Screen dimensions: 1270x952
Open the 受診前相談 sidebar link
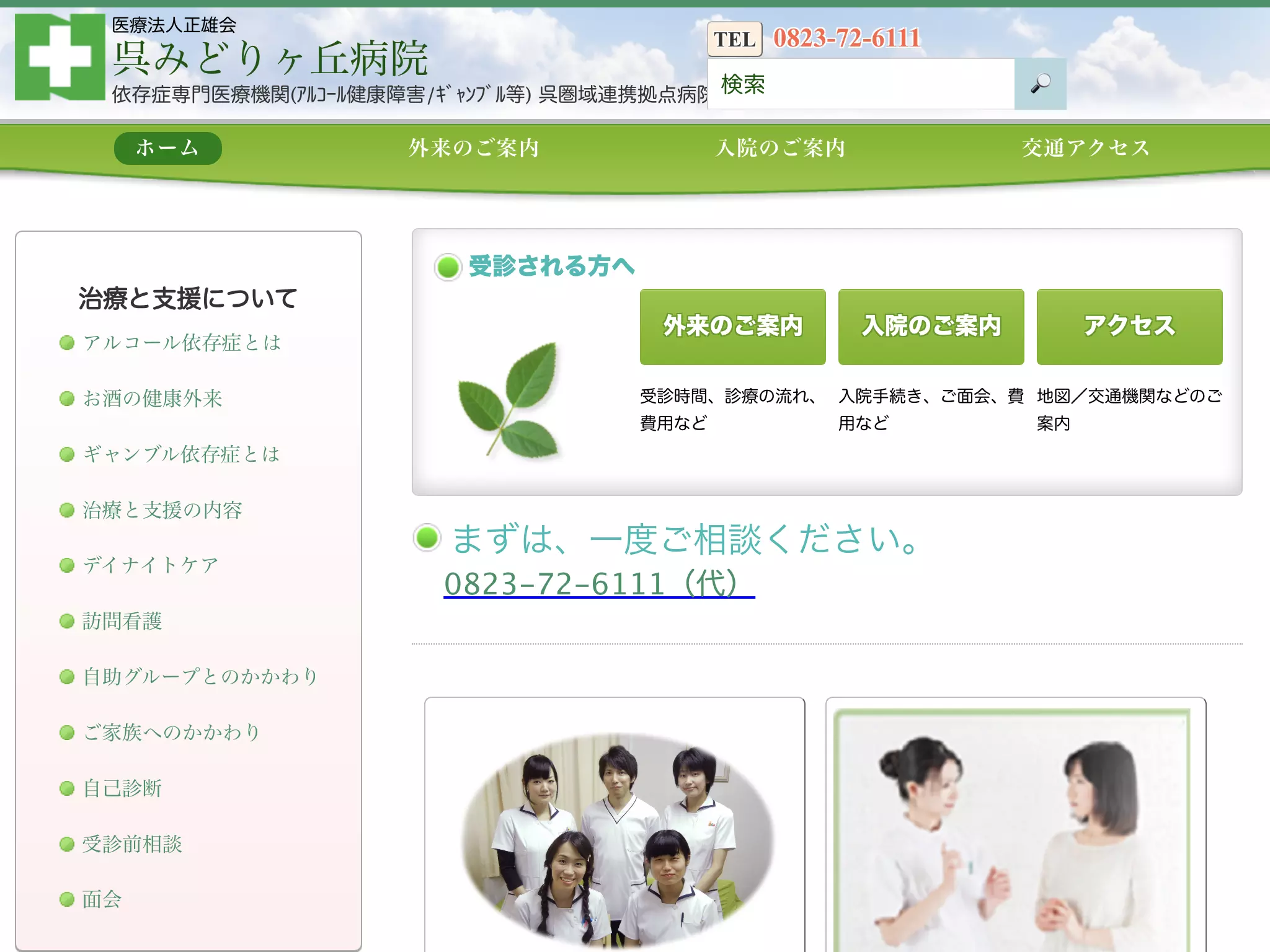pos(132,844)
